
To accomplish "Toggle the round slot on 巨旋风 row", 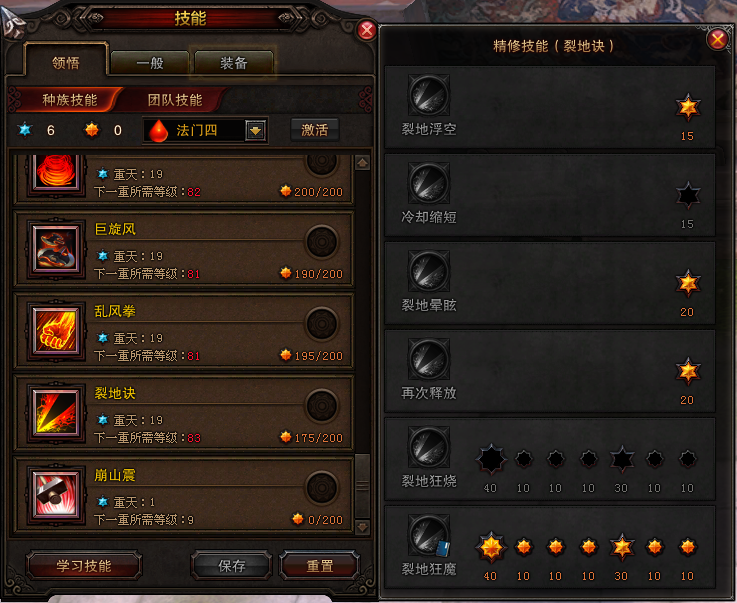I will click(x=322, y=242).
